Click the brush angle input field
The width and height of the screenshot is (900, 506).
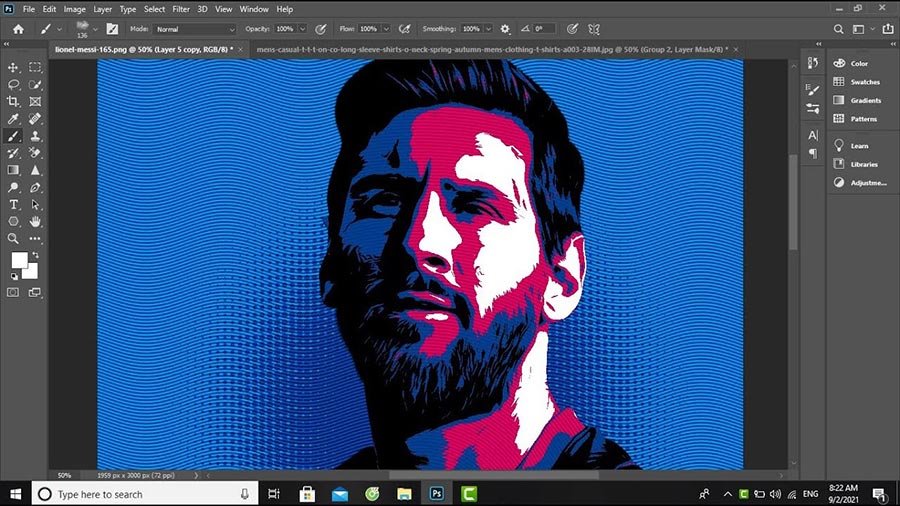tap(544, 29)
